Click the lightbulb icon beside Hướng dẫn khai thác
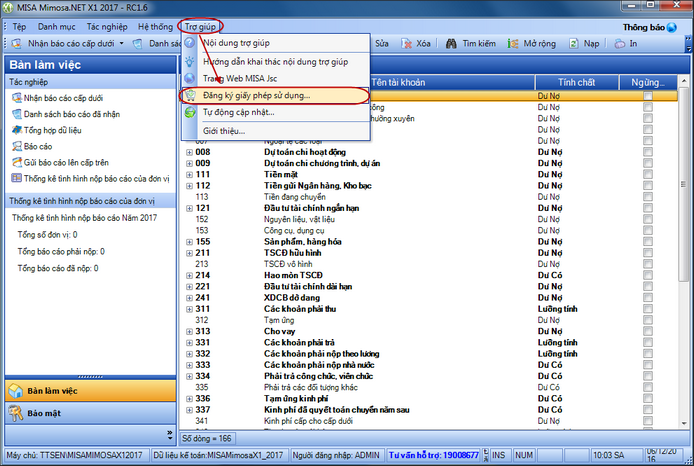The image size is (694, 466). pos(190,62)
